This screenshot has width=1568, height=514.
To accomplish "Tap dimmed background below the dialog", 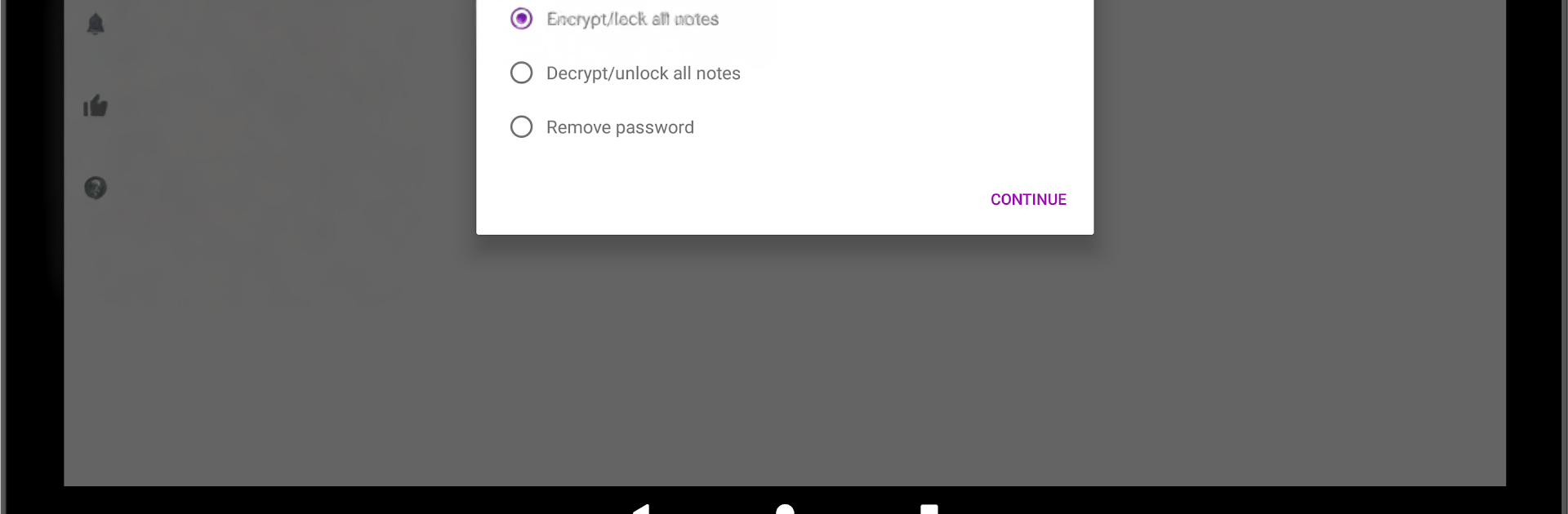I will 784,359.
